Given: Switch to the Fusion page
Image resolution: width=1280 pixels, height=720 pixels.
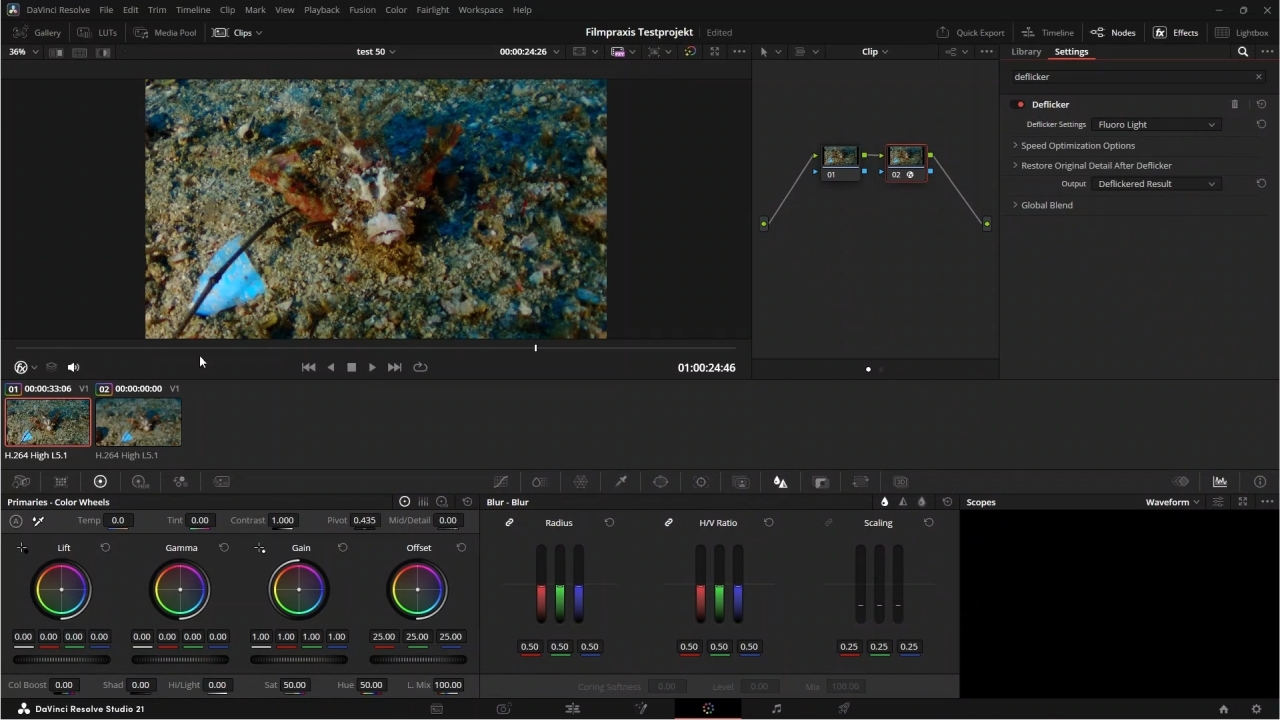Looking at the screenshot, I should pos(641,709).
